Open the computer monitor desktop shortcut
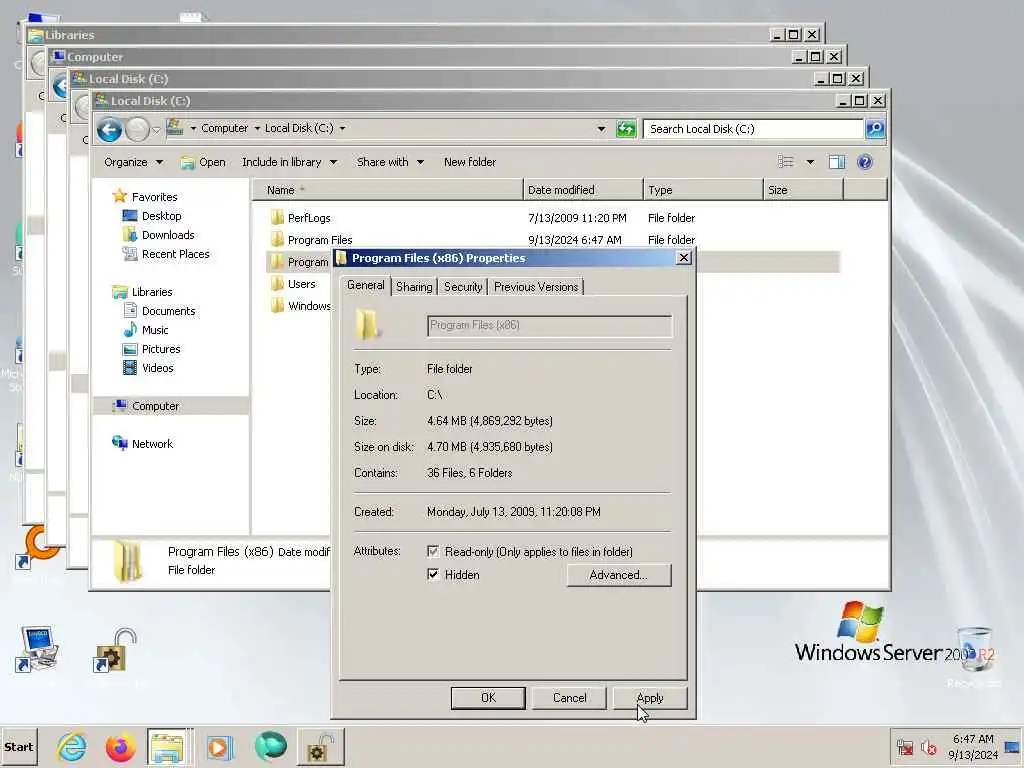 point(37,648)
